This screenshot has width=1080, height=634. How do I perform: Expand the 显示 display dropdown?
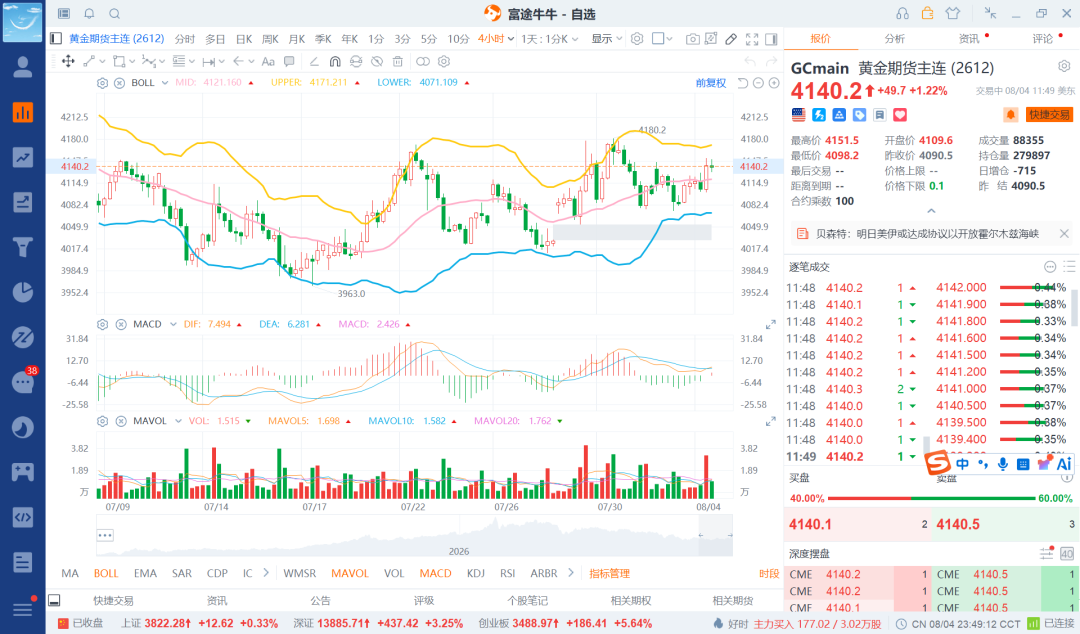607,39
